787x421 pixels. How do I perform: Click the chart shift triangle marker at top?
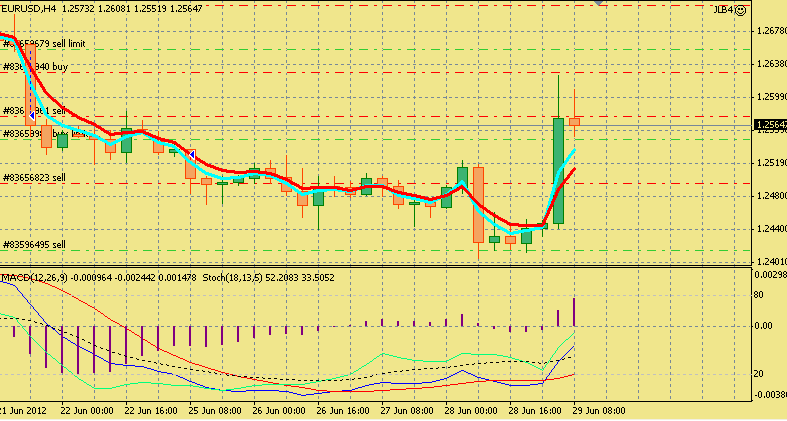[x=598, y=4]
